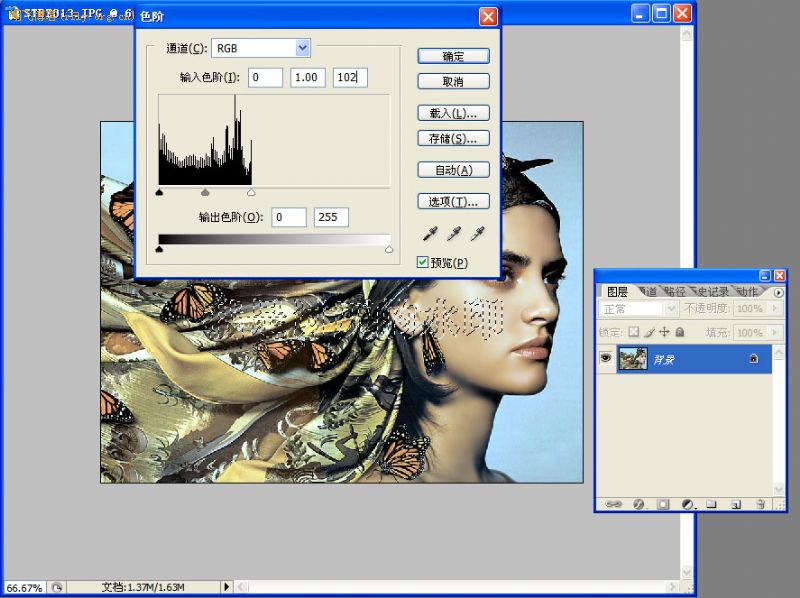The width and height of the screenshot is (800, 598).
Task: Open the layers panel flyout menu arrow
Action: point(779,292)
